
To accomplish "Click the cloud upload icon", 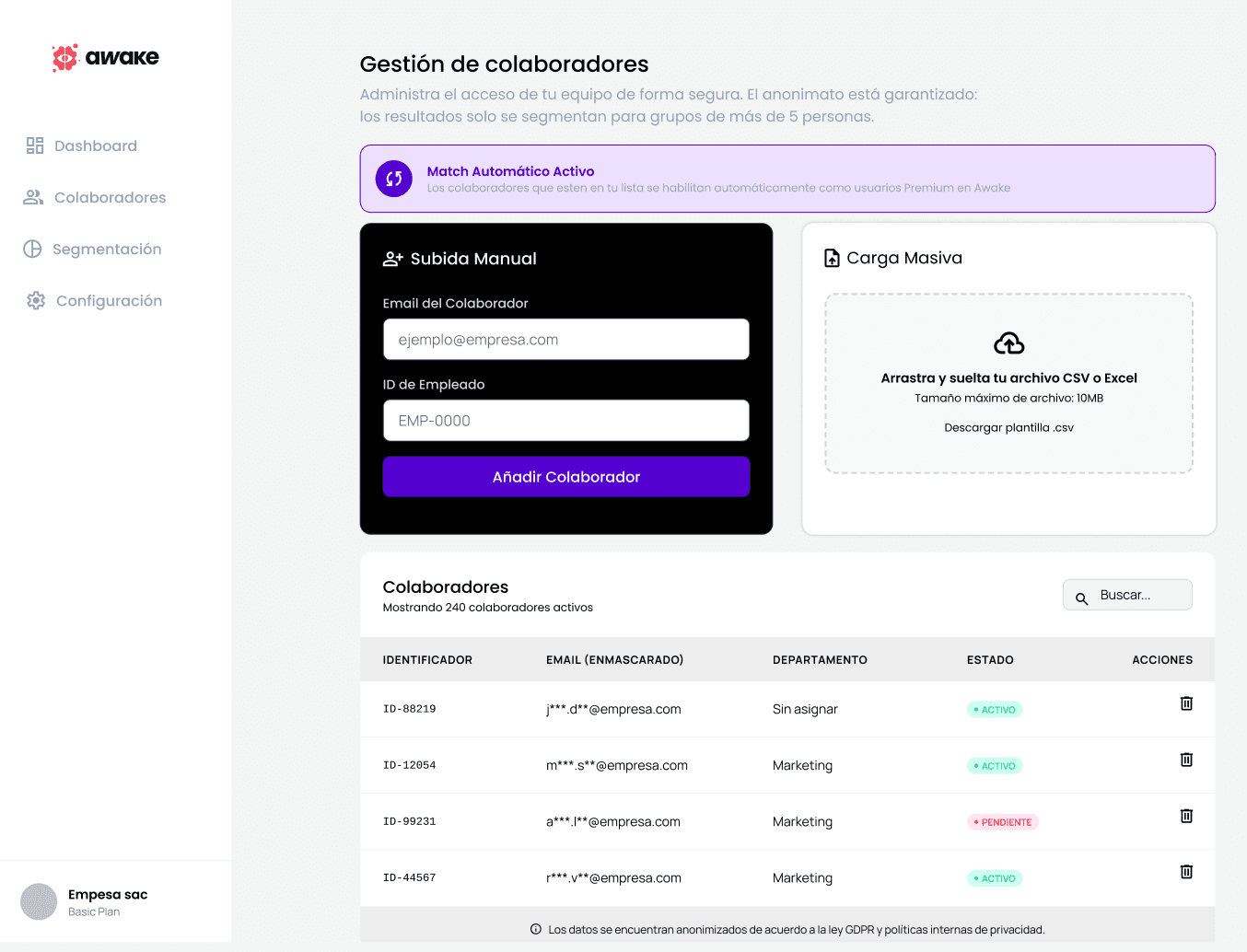I will click(x=1009, y=343).
